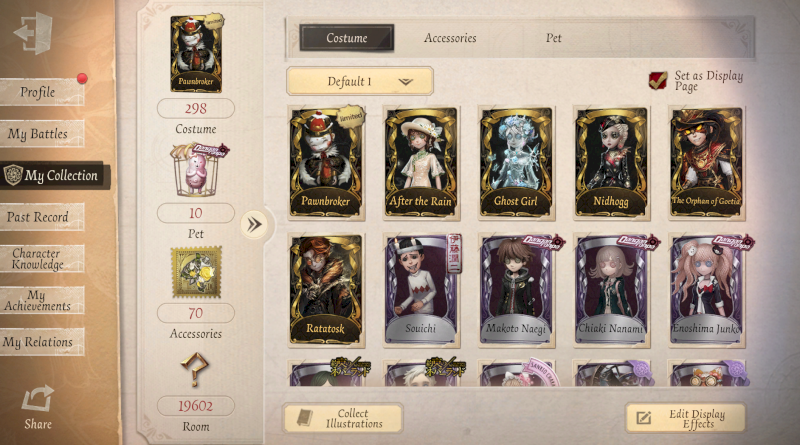Click the exit door icon
Image resolution: width=800 pixels, height=445 pixels.
[34, 33]
